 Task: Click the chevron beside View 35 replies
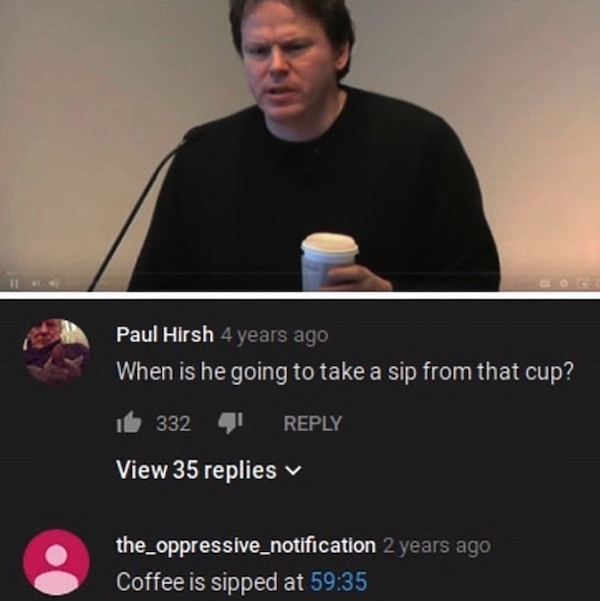tap(294, 471)
